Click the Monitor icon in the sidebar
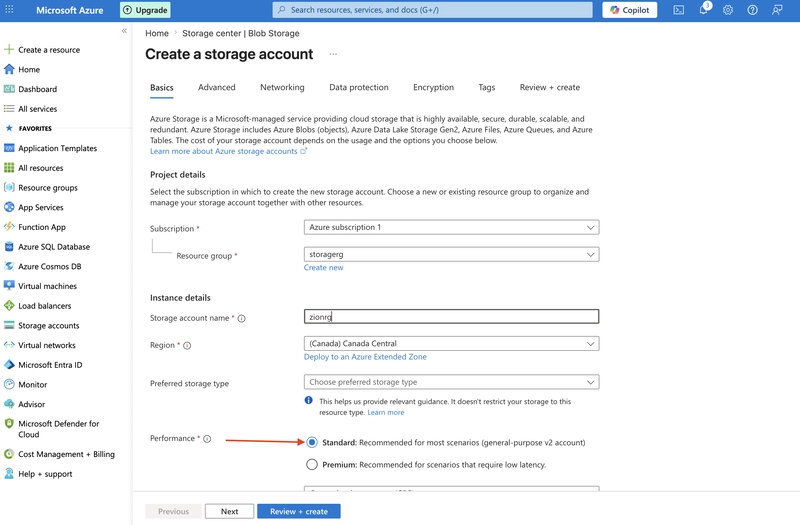Viewport: 800px width, 525px height. [x=9, y=384]
